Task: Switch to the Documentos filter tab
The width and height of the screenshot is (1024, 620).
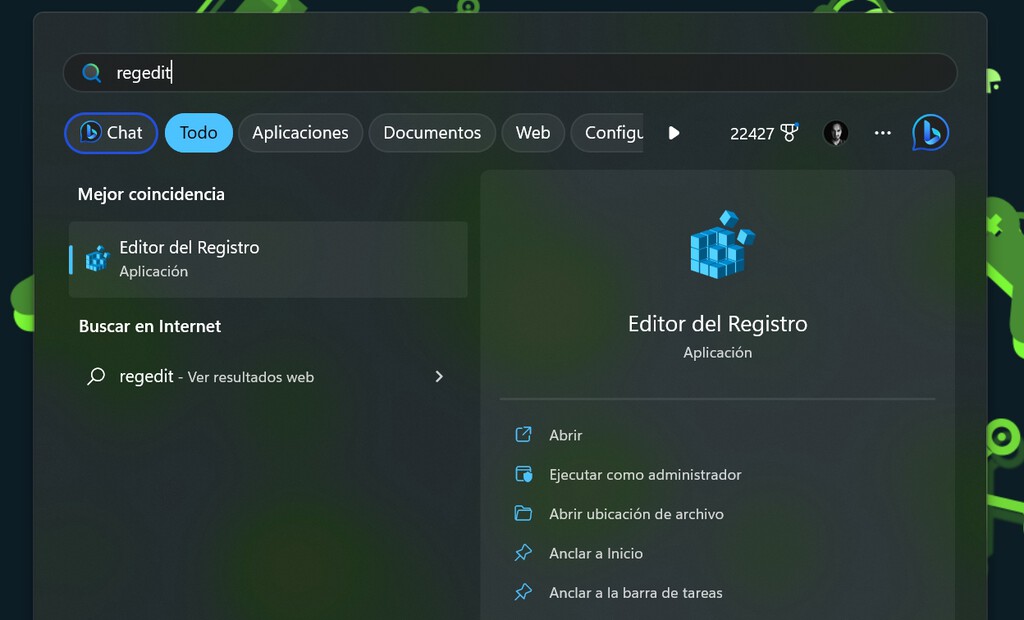Action: (431, 132)
